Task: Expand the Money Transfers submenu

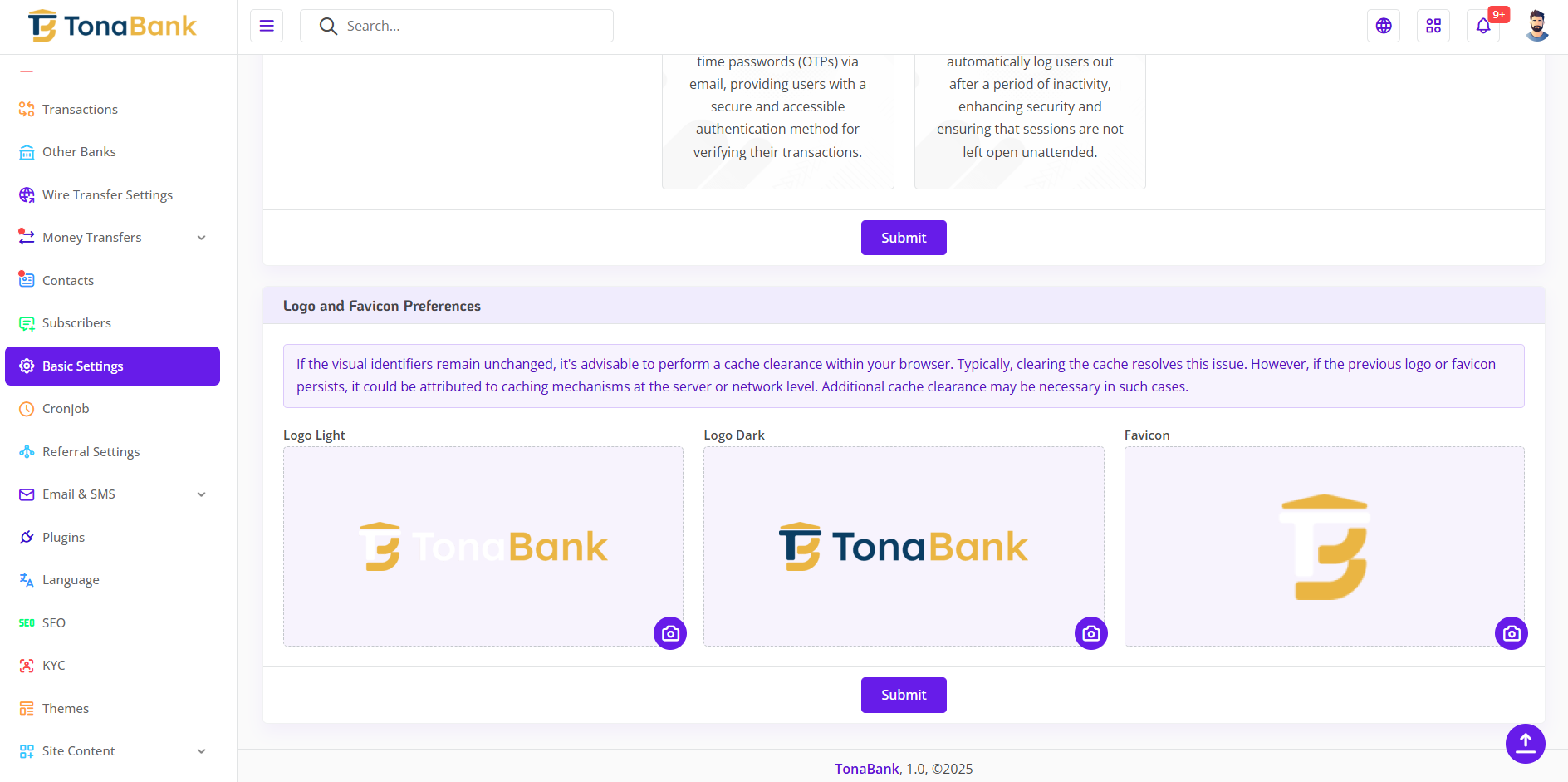Action: coord(201,238)
